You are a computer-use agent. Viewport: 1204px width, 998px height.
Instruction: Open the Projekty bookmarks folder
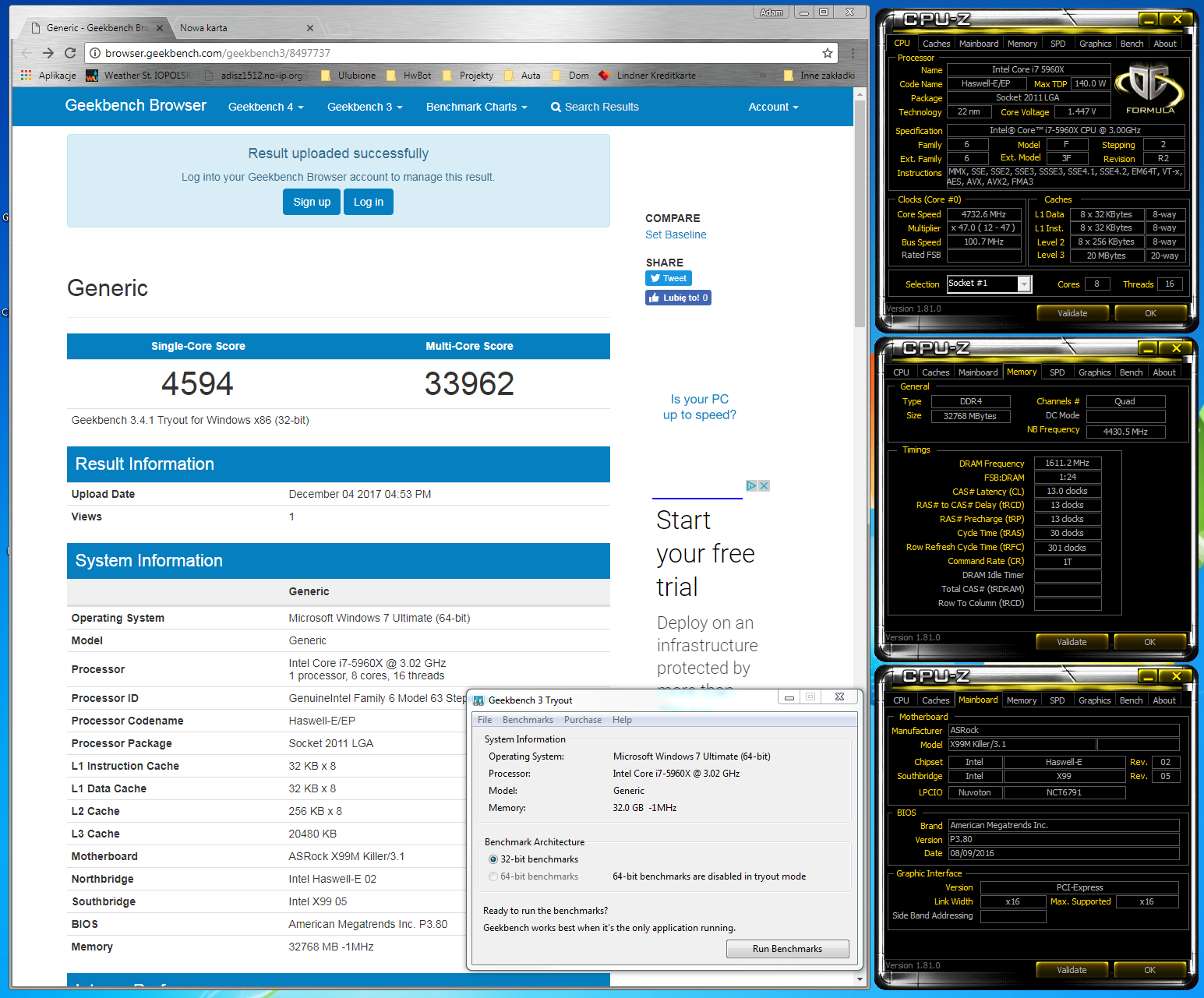[x=468, y=76]
